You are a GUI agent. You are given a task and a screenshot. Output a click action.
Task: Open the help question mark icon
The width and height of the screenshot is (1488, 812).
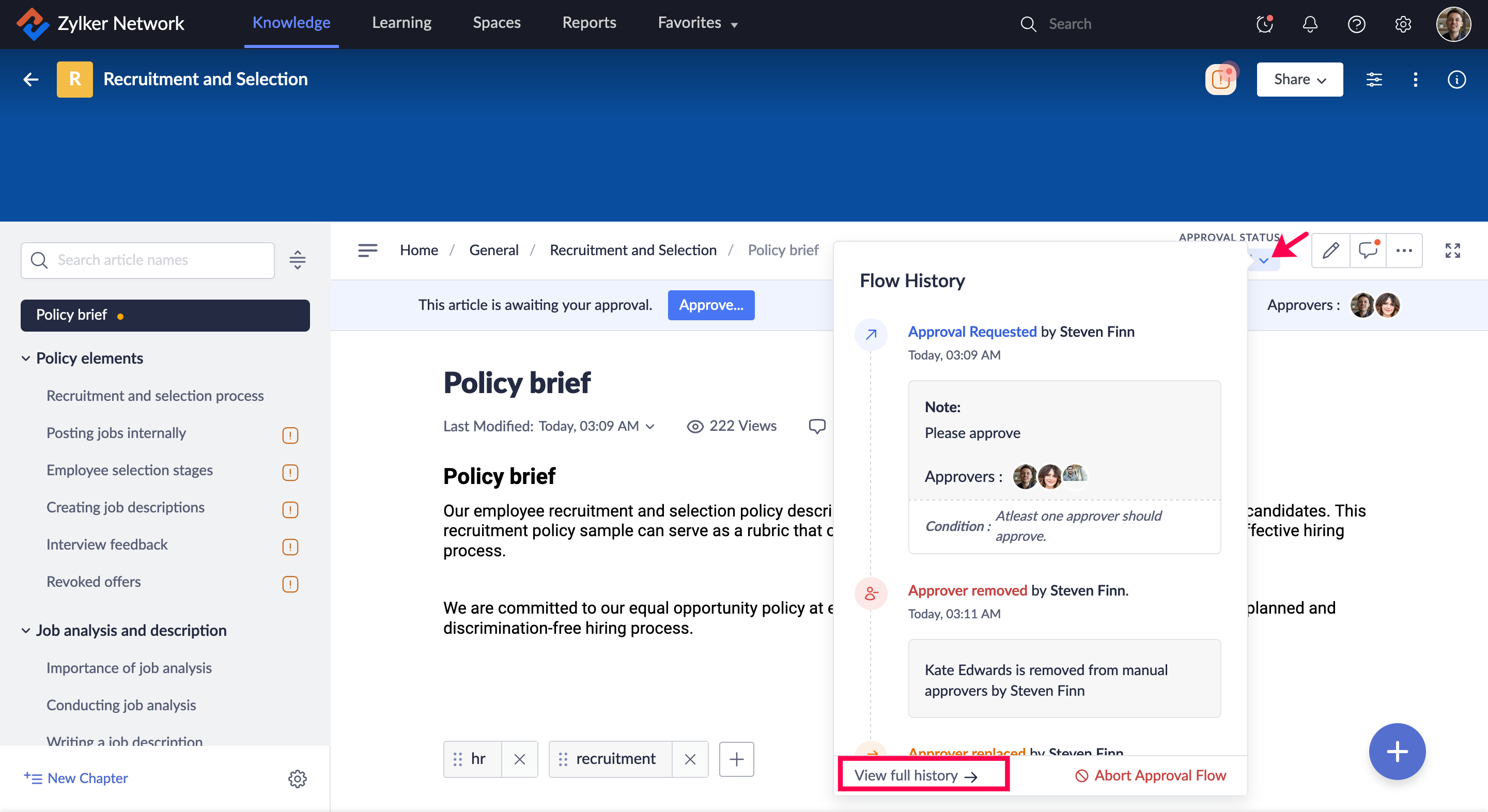pos(1356,24)
